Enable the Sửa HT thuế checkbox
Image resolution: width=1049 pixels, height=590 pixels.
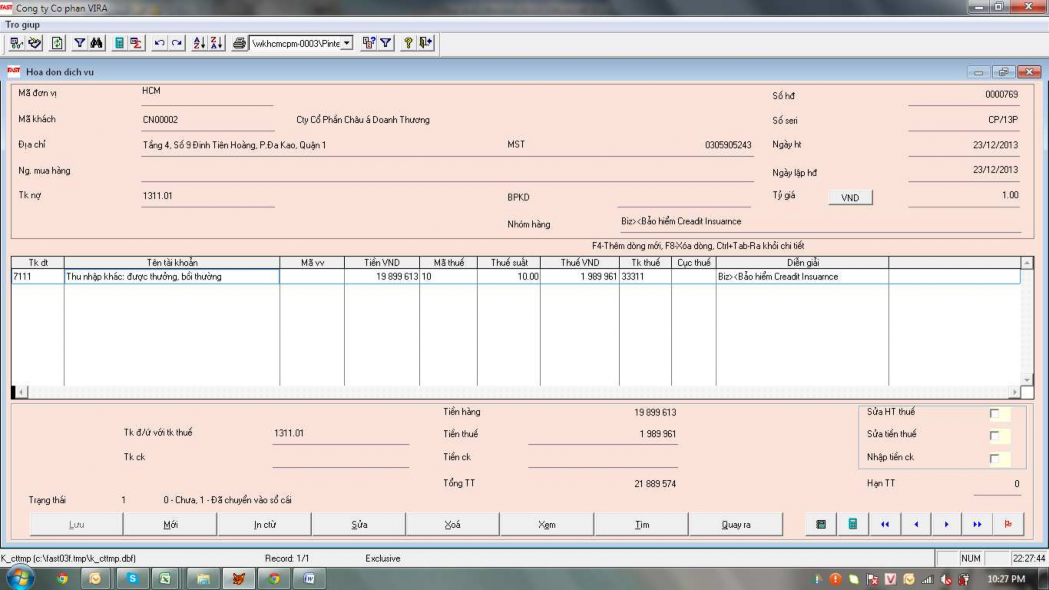[x=994, y=413]
